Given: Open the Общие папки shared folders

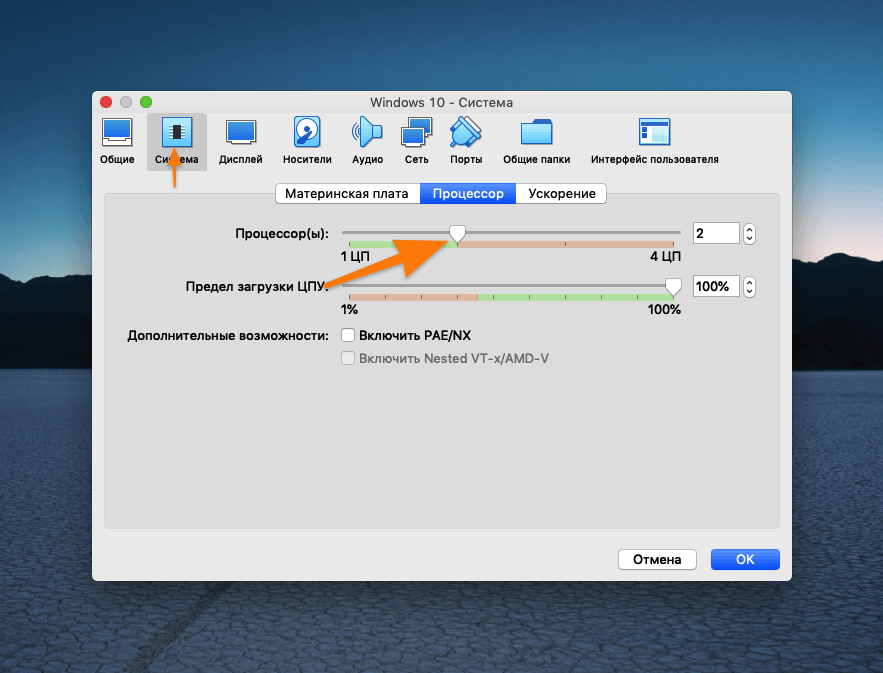Looking at the screenshot, I should 537,141.
